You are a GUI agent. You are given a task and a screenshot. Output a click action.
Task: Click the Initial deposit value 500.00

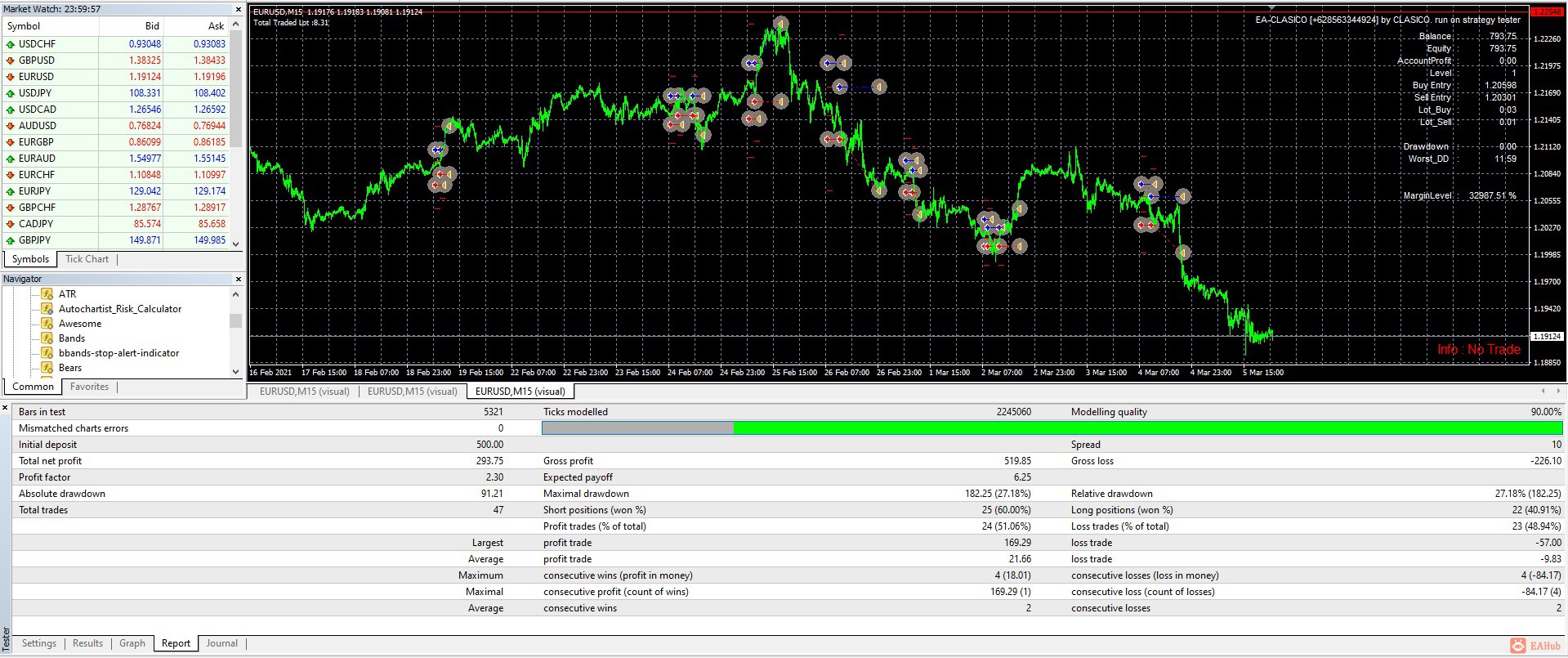point(490,445)
